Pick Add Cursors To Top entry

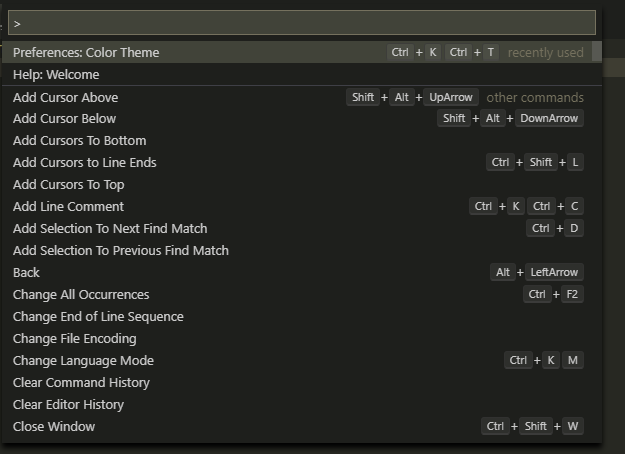tap(302, 185)
